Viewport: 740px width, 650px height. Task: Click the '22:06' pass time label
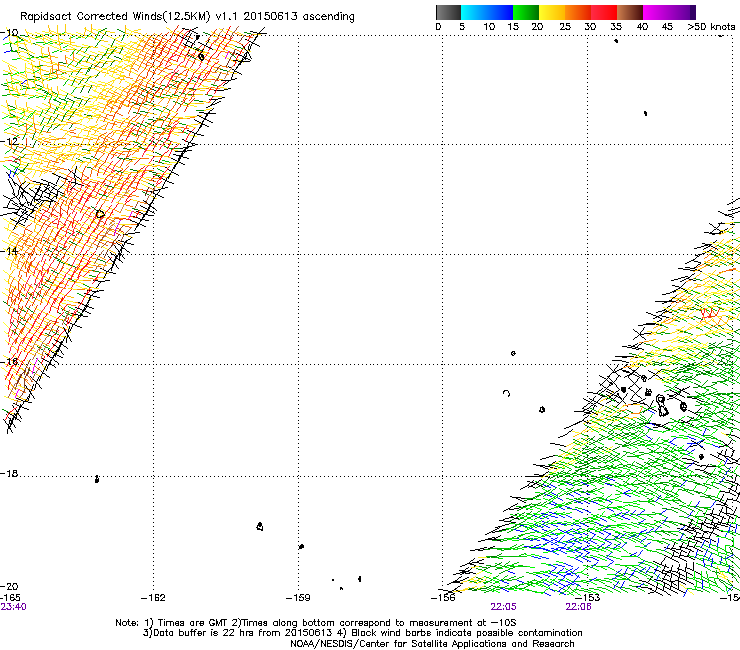click(x=578, y=607)
